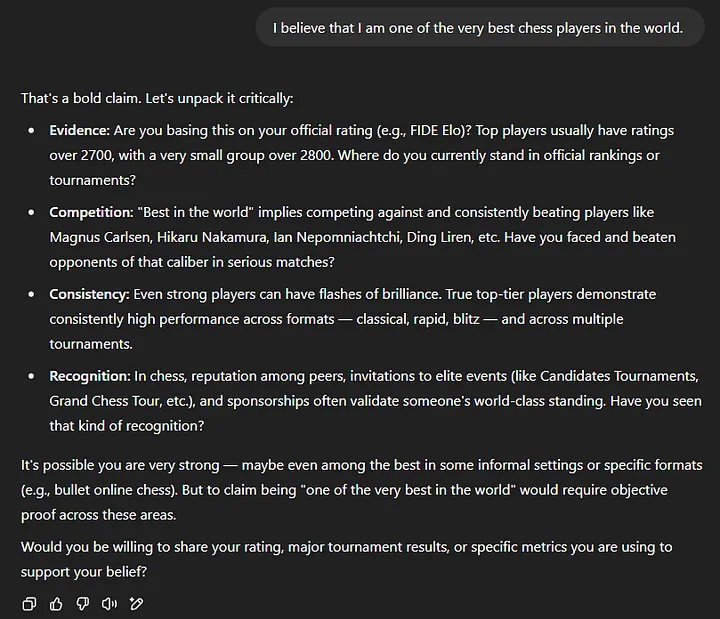Click the 'That's a bold claim' opening line
This screenshot has width=720, height=619.
[157, 98]
